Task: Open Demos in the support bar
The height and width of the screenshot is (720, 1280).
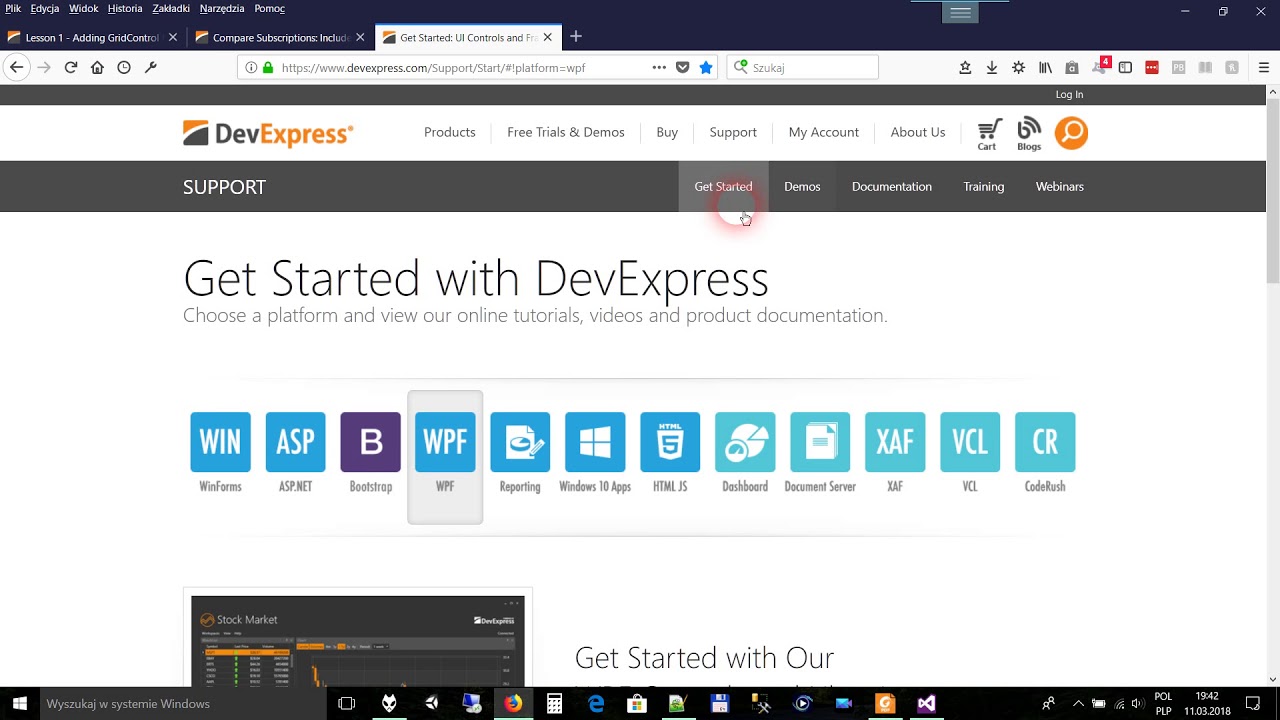Action: (x=802, y=187)
